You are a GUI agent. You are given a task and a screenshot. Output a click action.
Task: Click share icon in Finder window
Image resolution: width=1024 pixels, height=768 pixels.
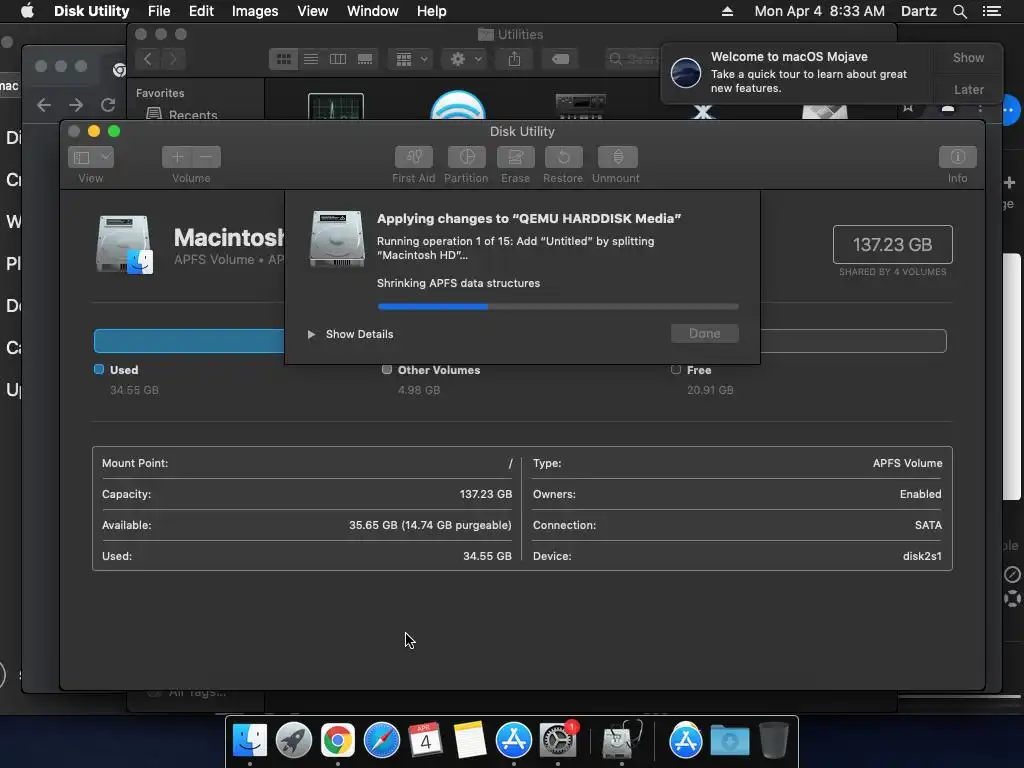click(x=515, y=59)
